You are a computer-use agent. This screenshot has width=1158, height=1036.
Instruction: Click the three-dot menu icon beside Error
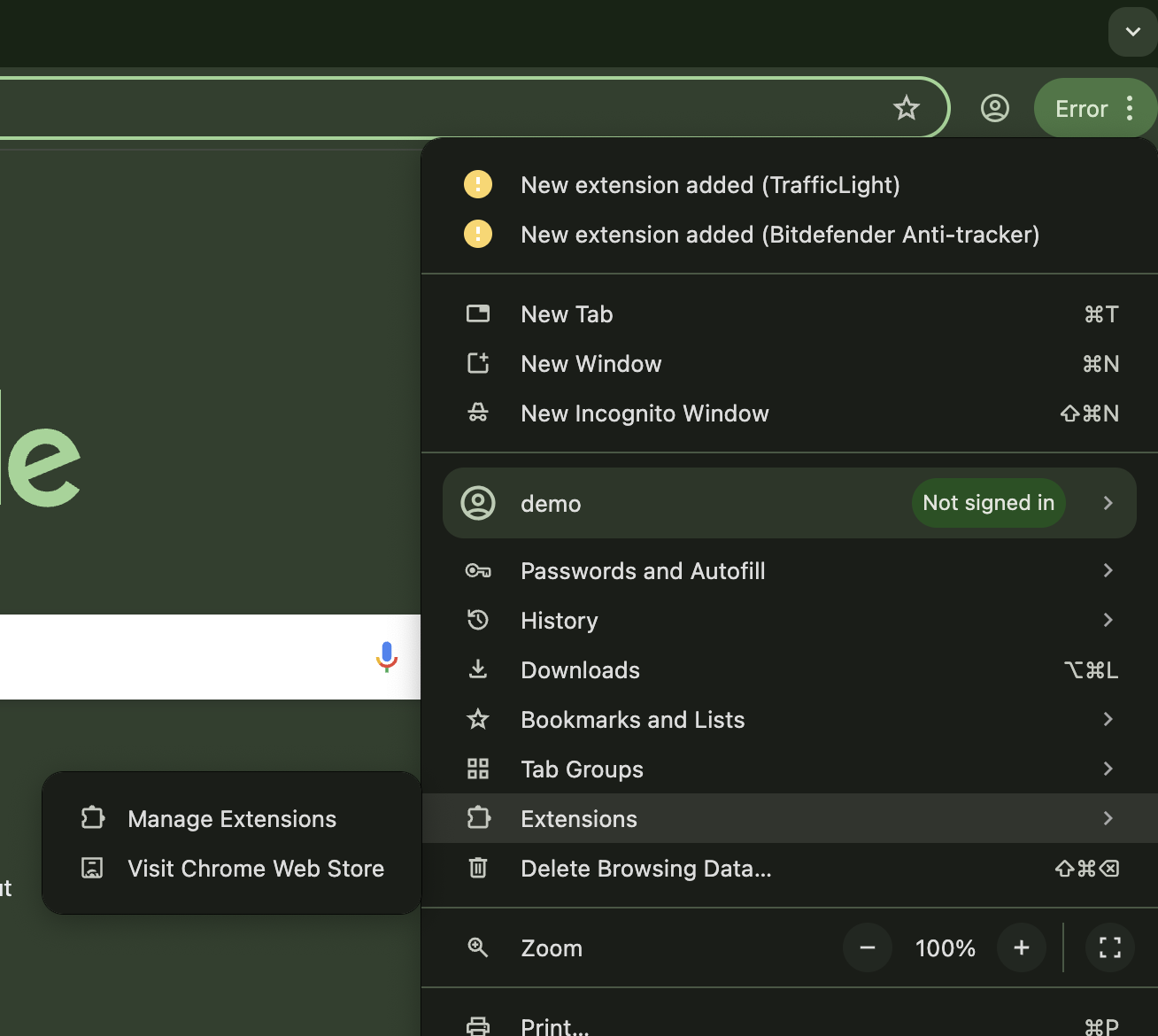click(1130, 108)
